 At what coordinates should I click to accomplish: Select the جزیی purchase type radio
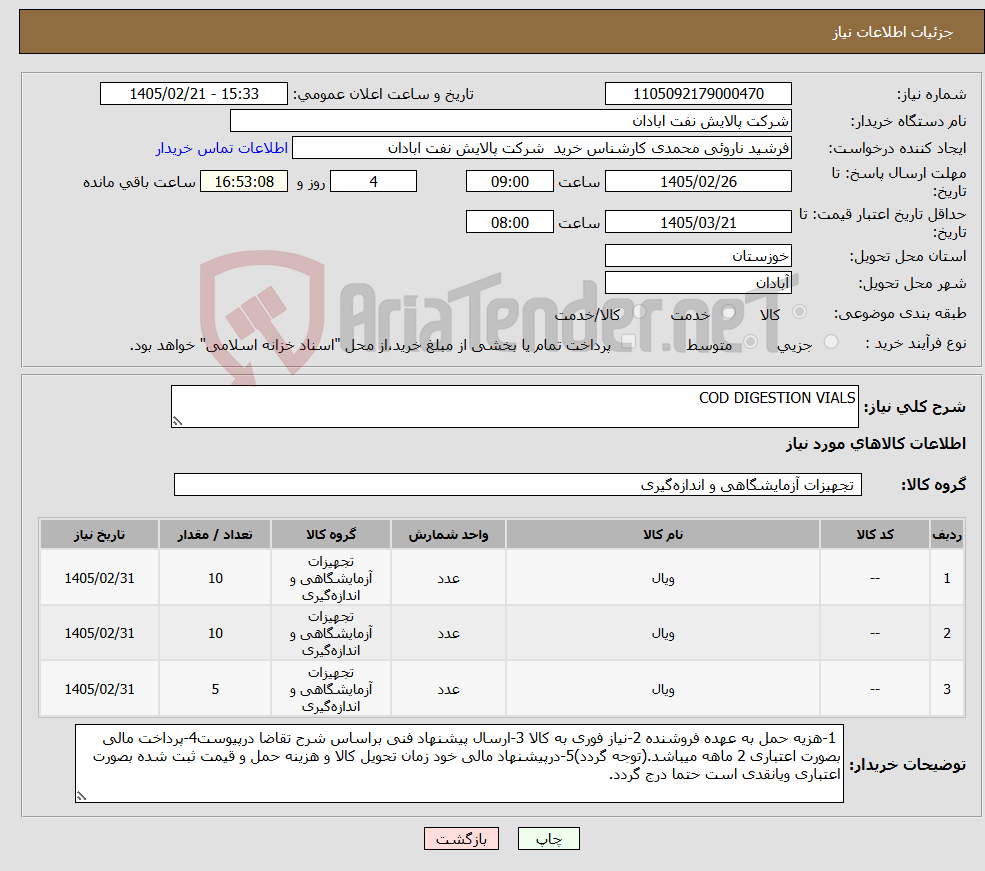(x=830, y=342)
